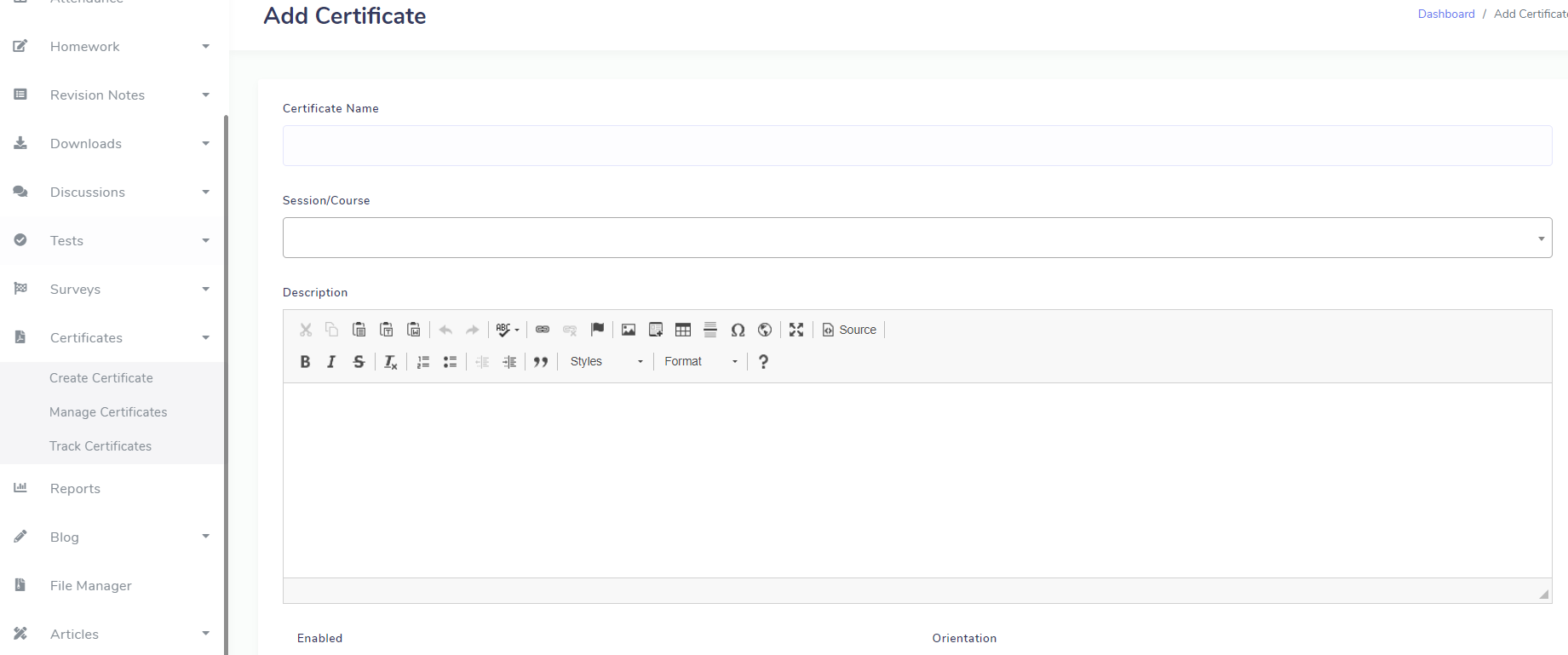Click the anchor flag icon
This screenshot has height=655, width=1568.
coord(597,330)
